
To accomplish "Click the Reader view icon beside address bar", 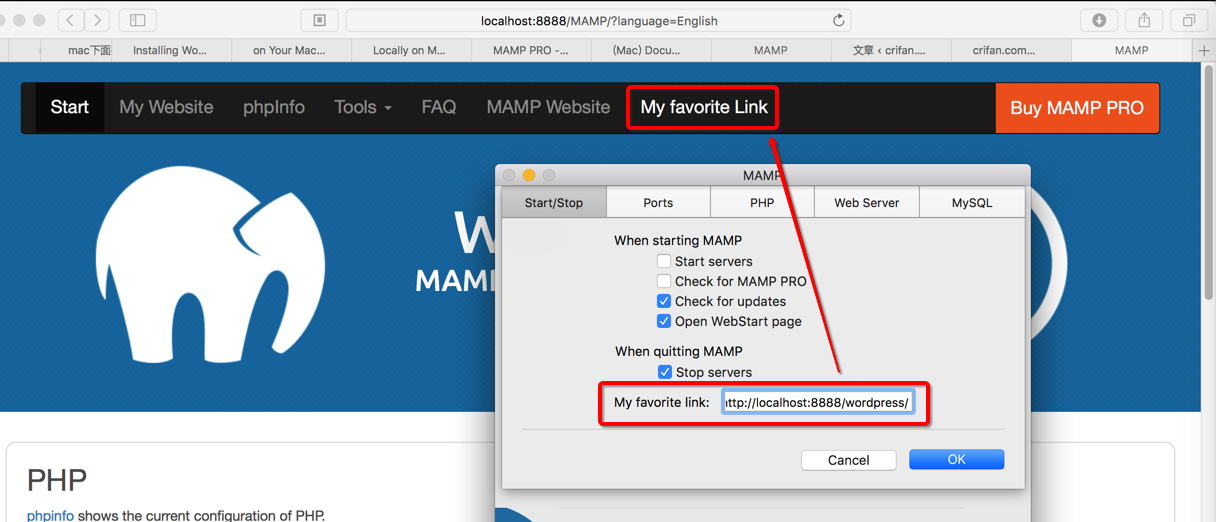I will tap(320, 20).
